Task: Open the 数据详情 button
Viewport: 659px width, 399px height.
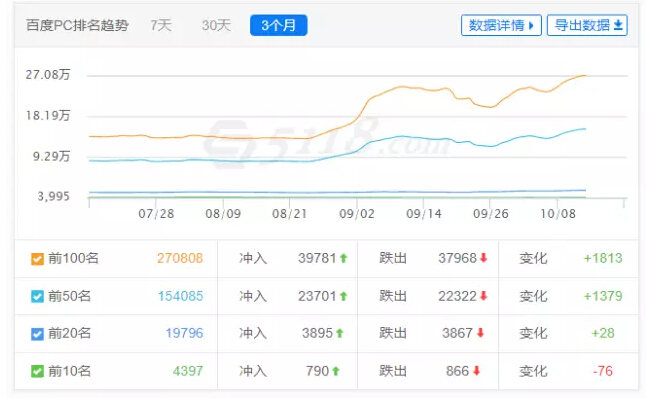Action: 501,25
